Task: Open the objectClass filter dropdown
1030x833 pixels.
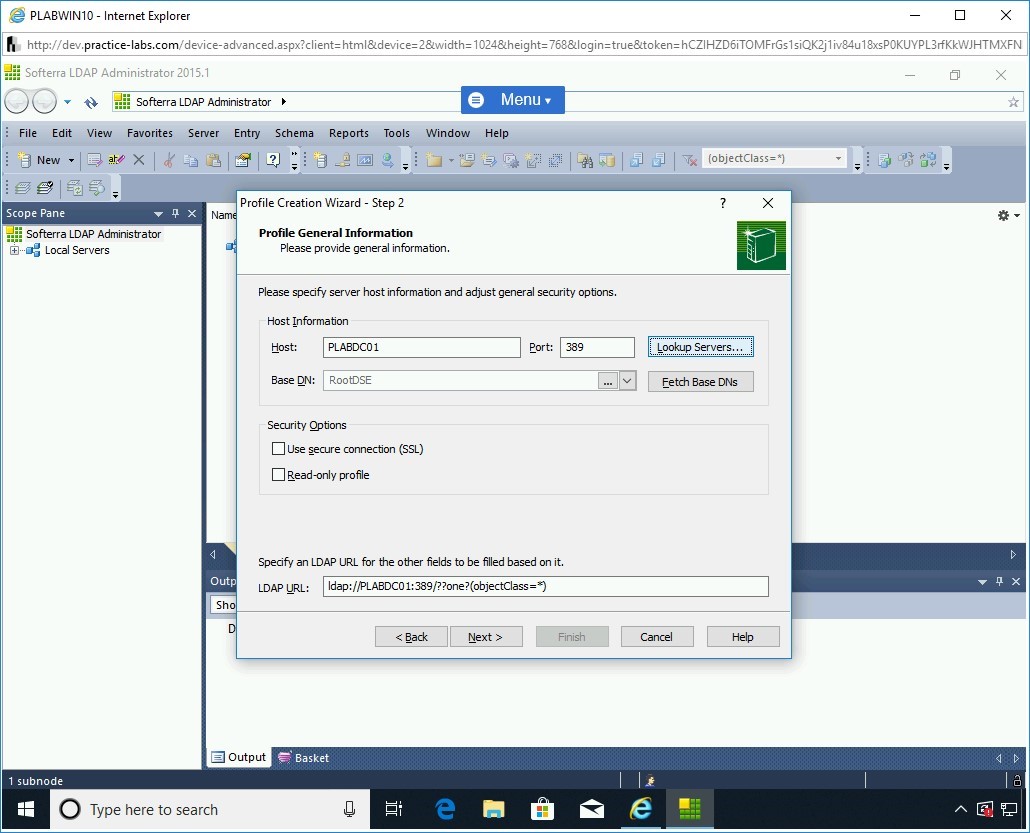Action: [x=838, y=159]
